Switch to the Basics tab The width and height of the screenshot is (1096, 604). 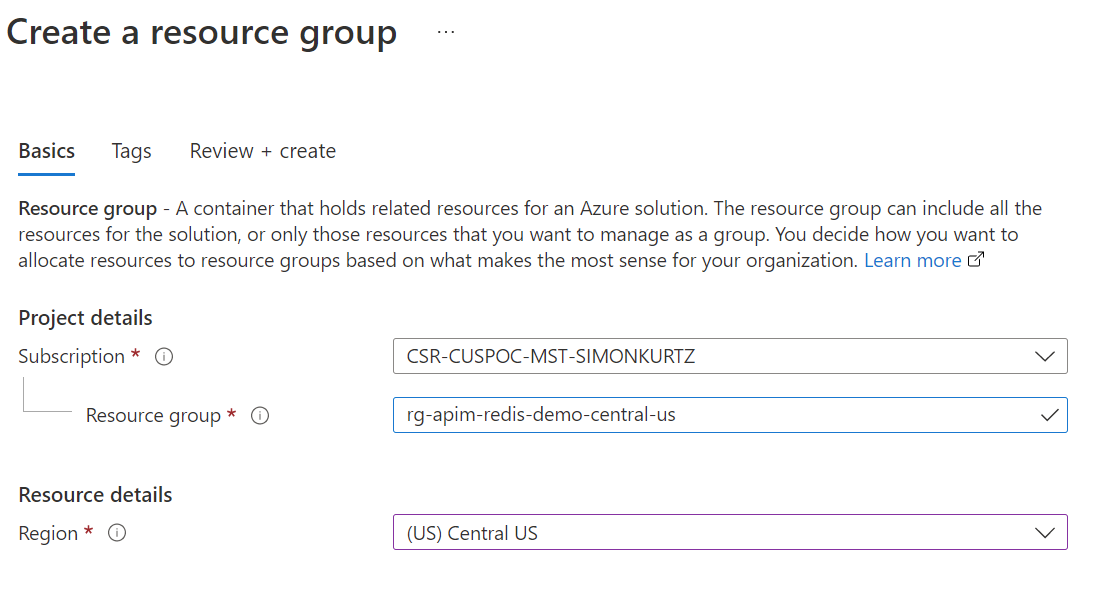pos(47,151)
